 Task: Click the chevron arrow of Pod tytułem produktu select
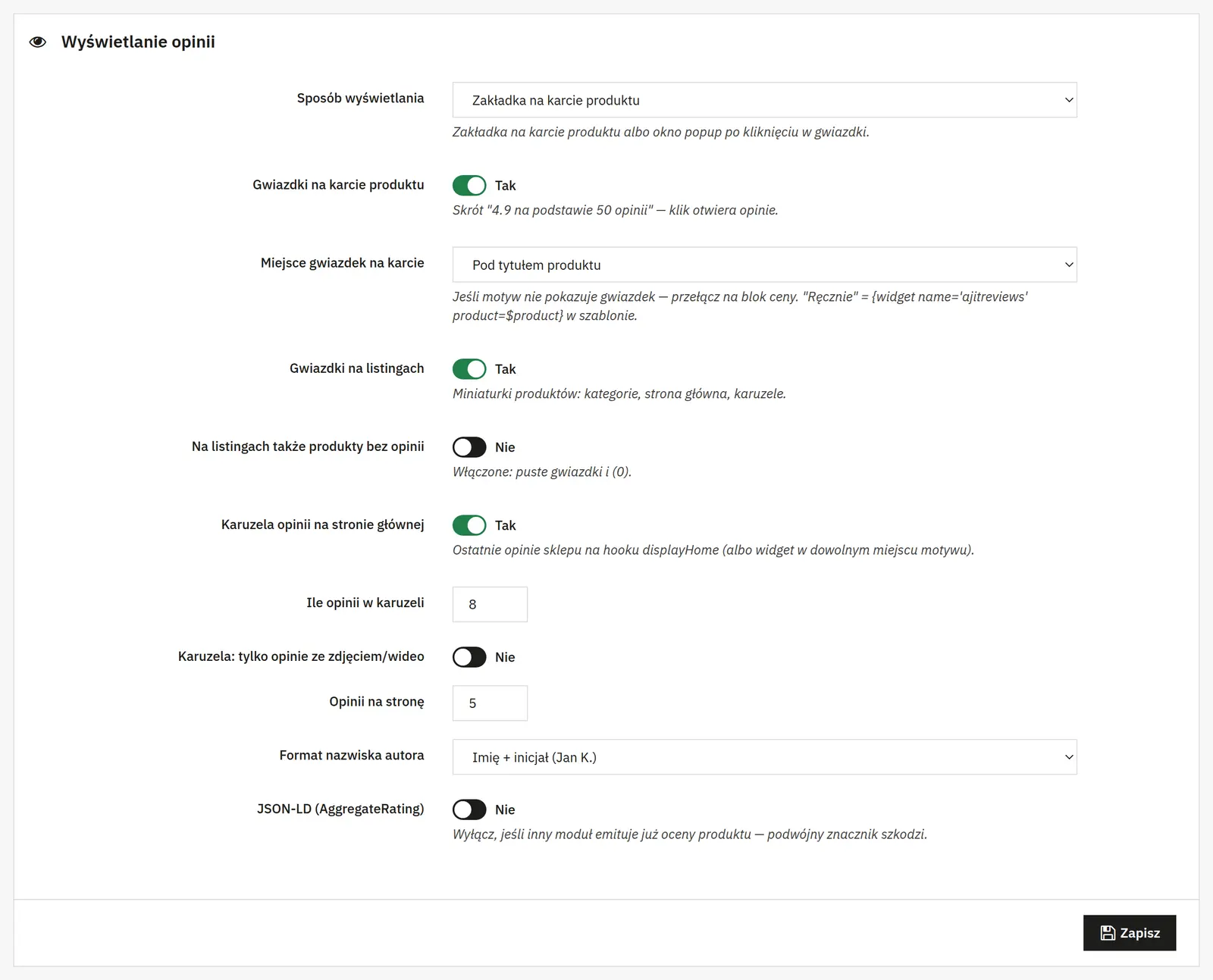tap(1069, 265)
